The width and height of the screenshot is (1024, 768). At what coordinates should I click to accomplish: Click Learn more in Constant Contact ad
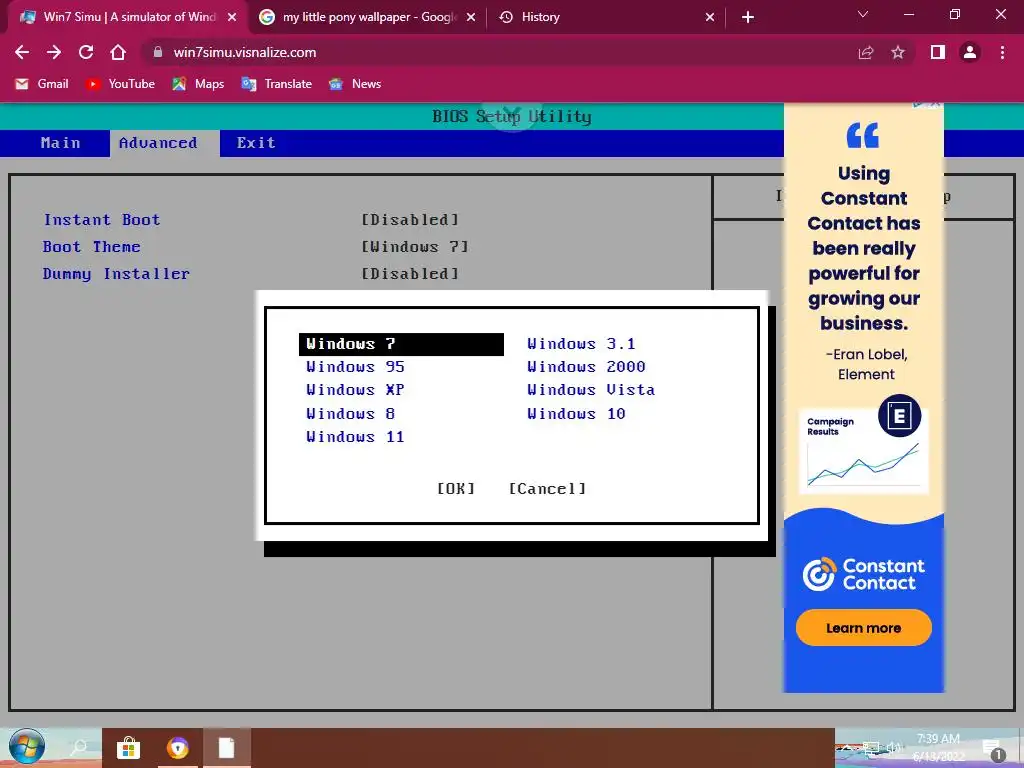(863, 628)
